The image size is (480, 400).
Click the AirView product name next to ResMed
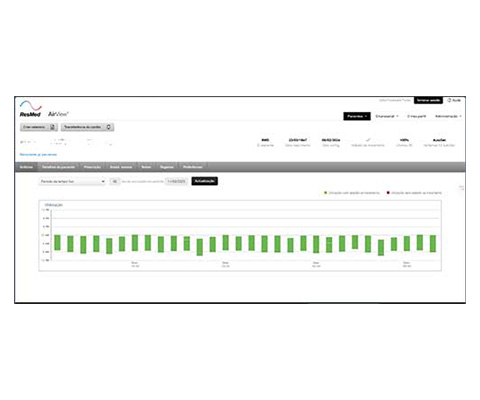(58, 114)
